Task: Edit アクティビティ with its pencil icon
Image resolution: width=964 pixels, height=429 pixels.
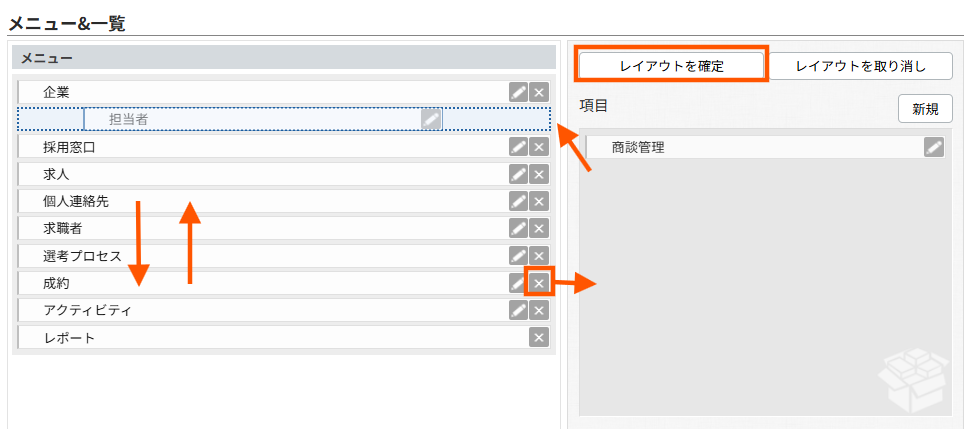Action: coord(519,310)
